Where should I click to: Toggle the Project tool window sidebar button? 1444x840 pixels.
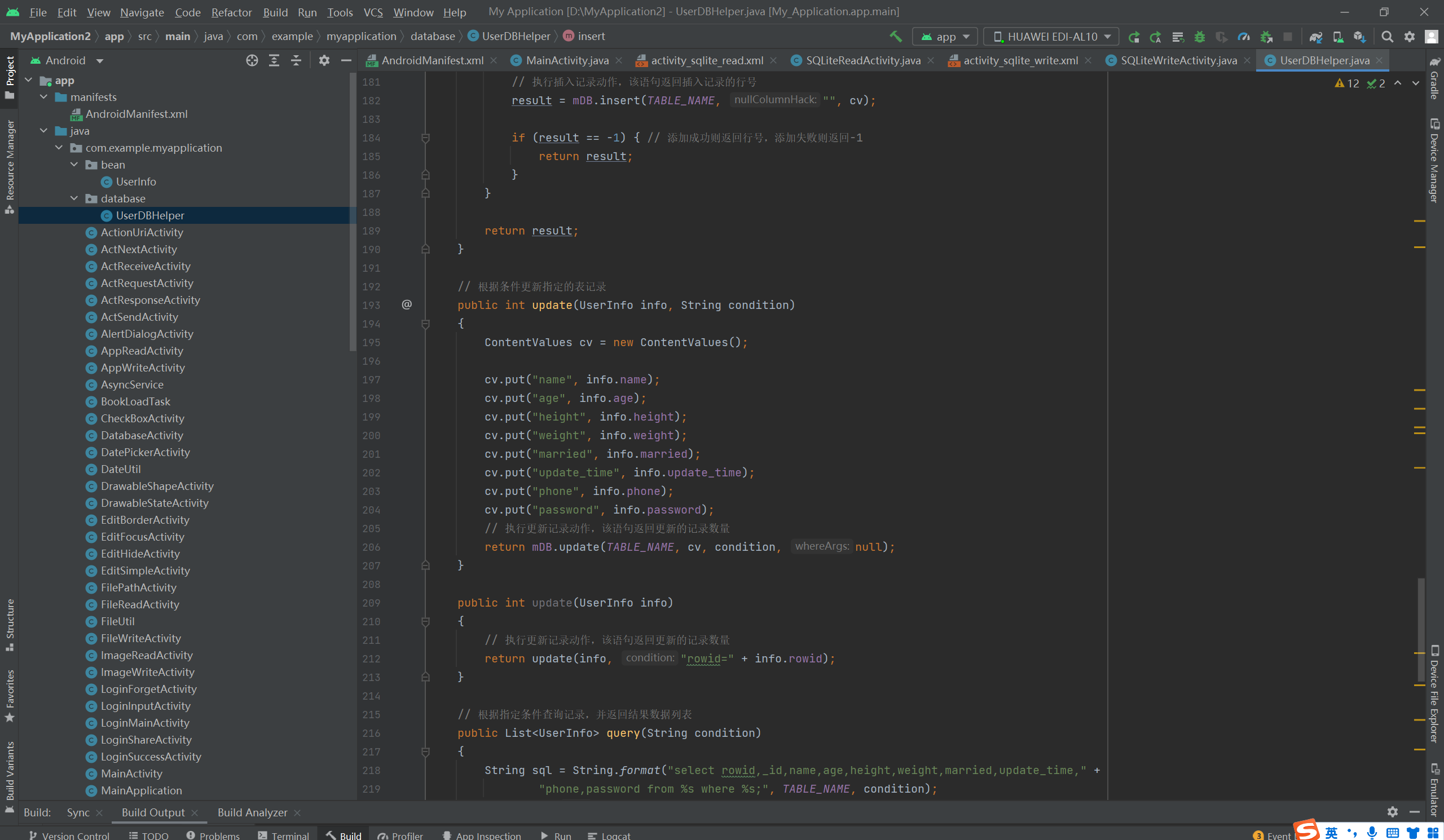click(10, 77)
